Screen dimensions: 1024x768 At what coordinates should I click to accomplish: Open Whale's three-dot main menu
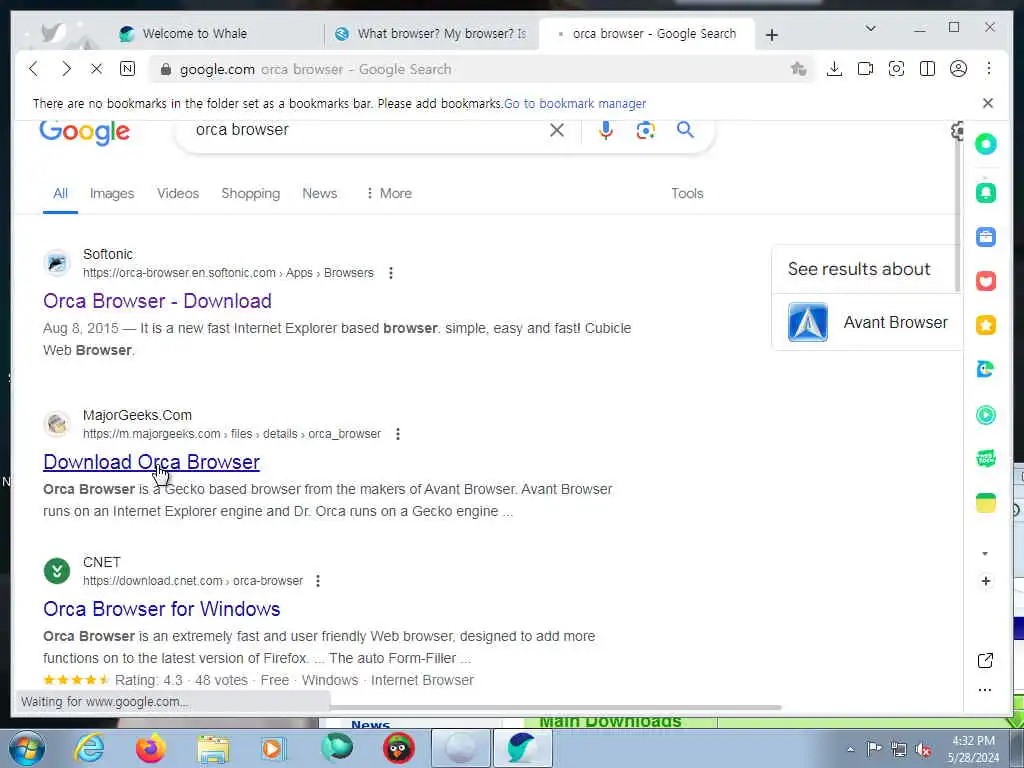tap(989, 69)
